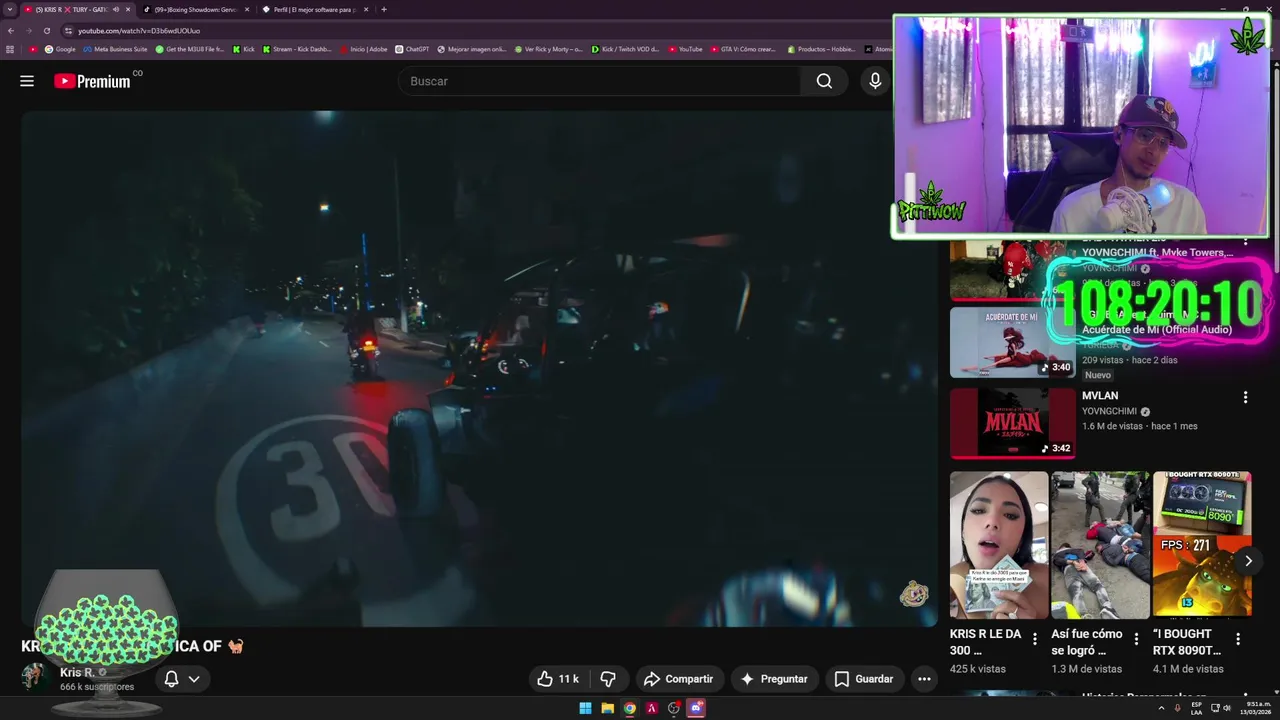
Task: Open options for KRIS R LE DA short
Action: pos(1035,639)
